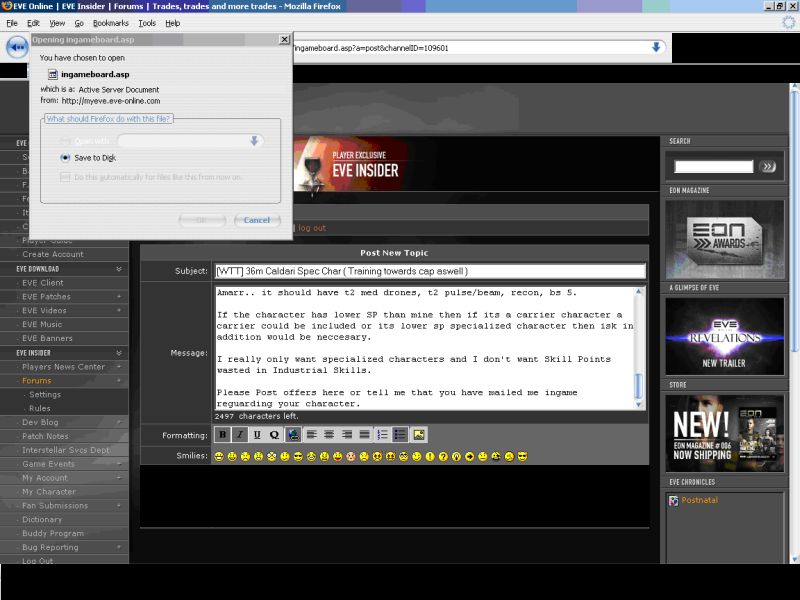The height and width of the screenshot is (600, 800).
Task: Open the Help menu
Action: (x=172, y=23)
